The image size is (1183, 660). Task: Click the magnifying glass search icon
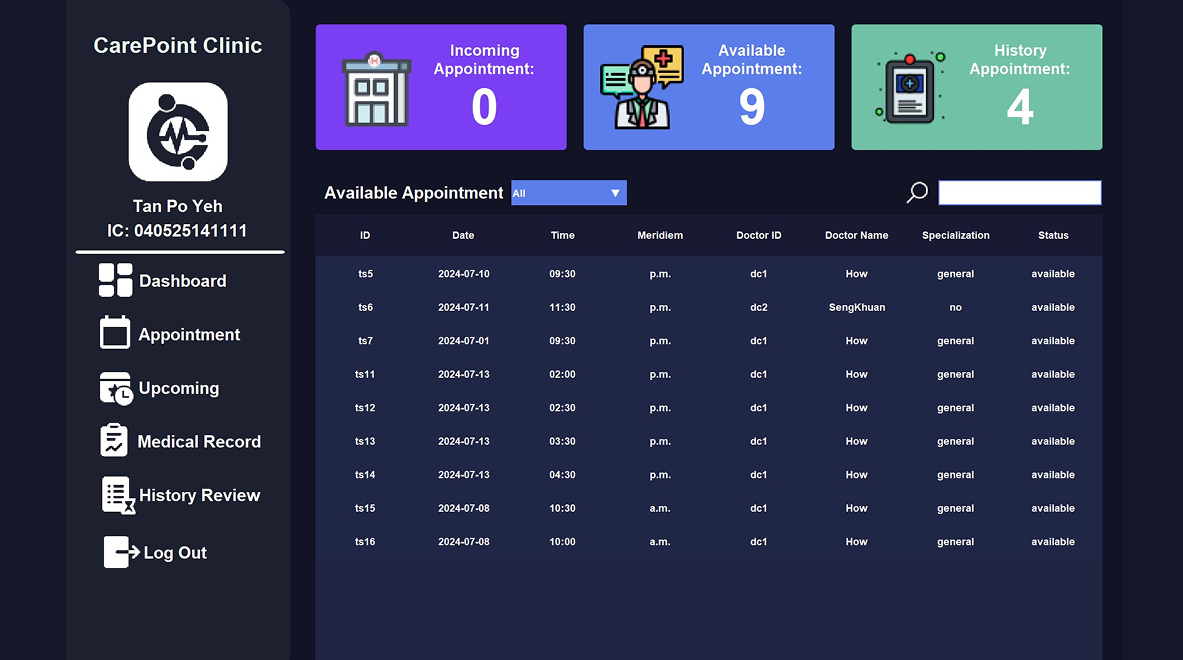(x=917, y=193)
